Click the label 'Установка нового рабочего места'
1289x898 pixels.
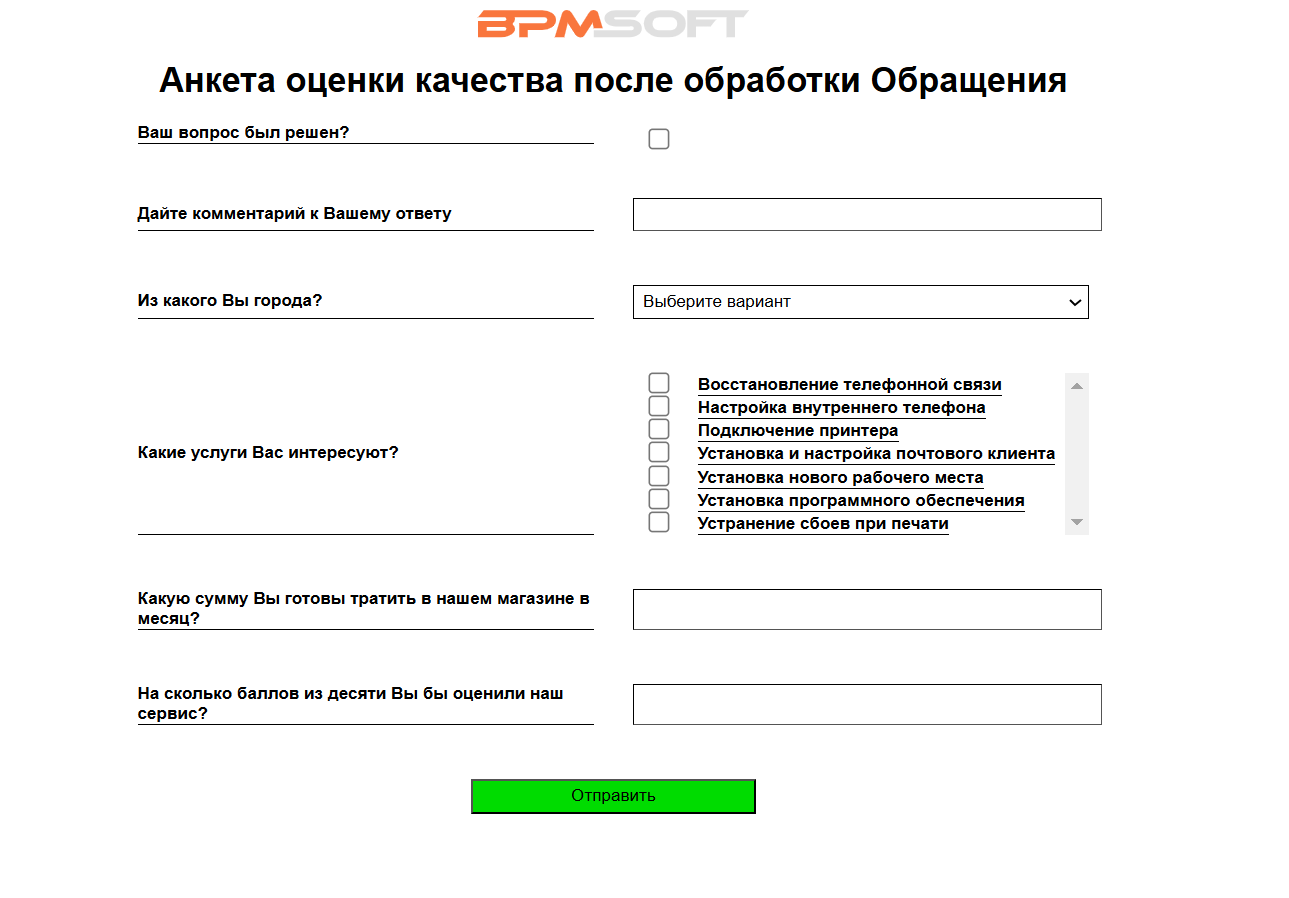tap(840, 478)
